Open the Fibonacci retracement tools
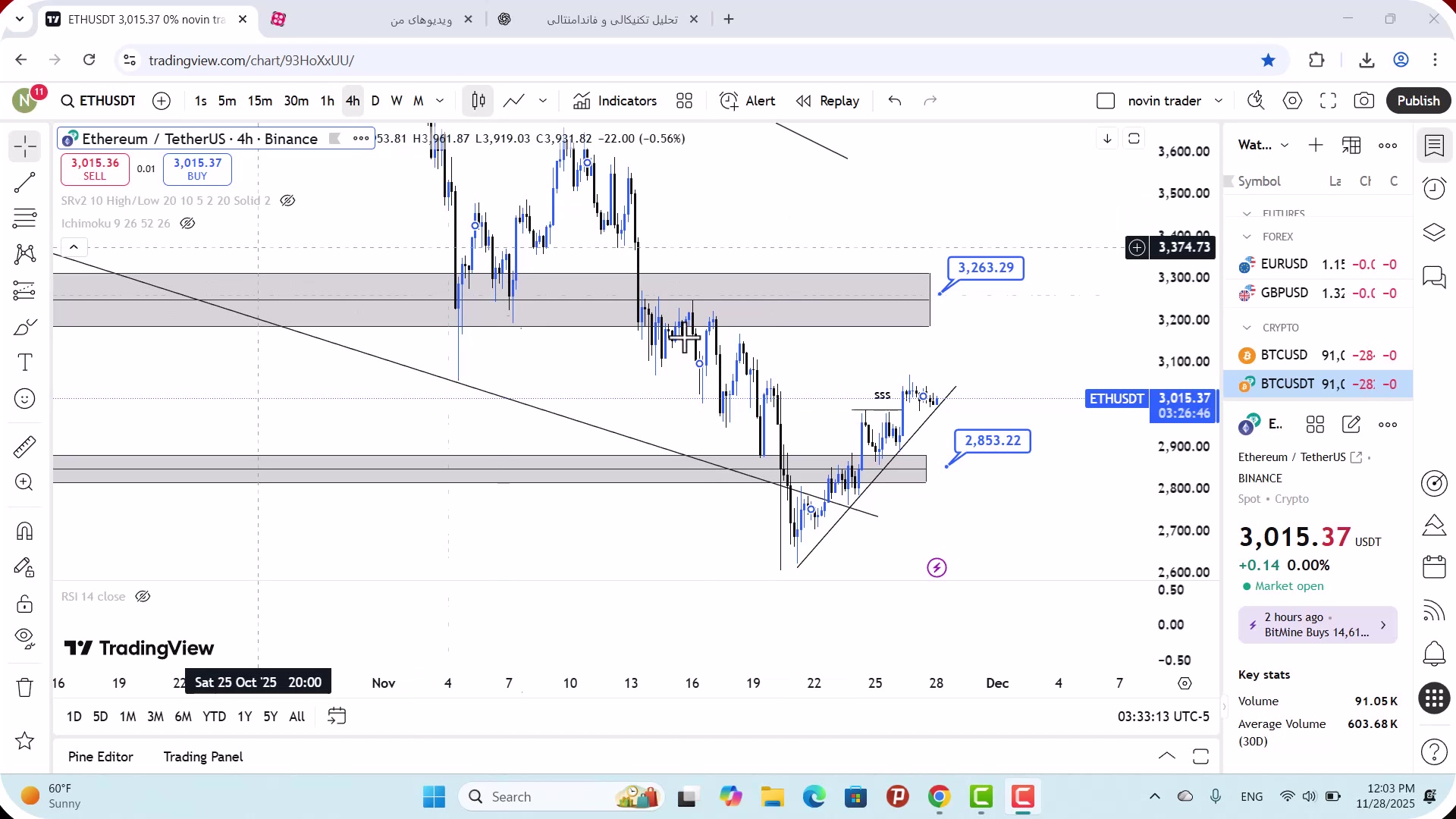This screenshot has width=1456, height=819. (25, 218)
